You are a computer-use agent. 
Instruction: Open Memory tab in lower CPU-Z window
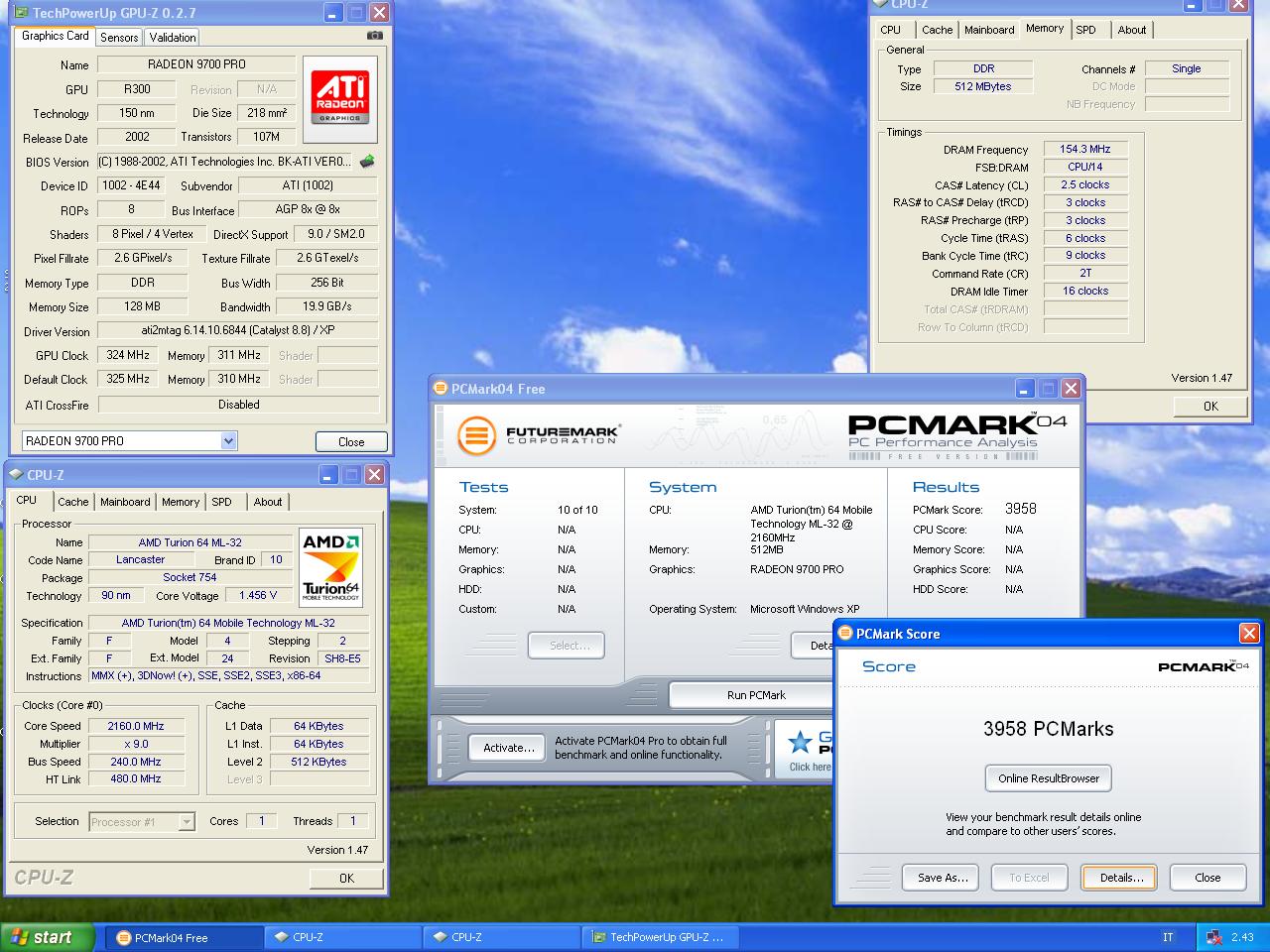(x=181, y=502)
